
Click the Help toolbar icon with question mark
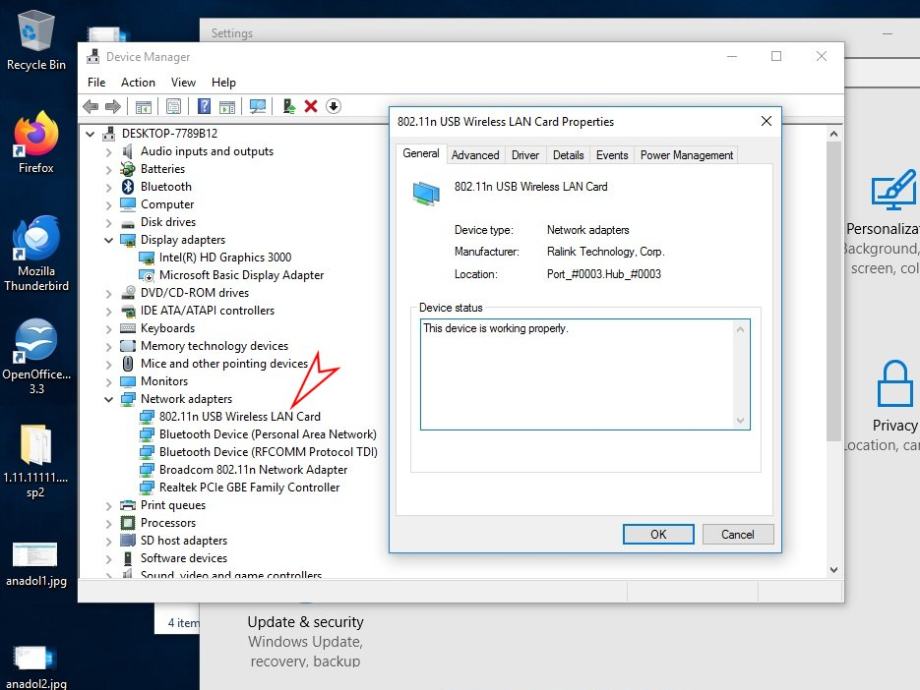204,106
